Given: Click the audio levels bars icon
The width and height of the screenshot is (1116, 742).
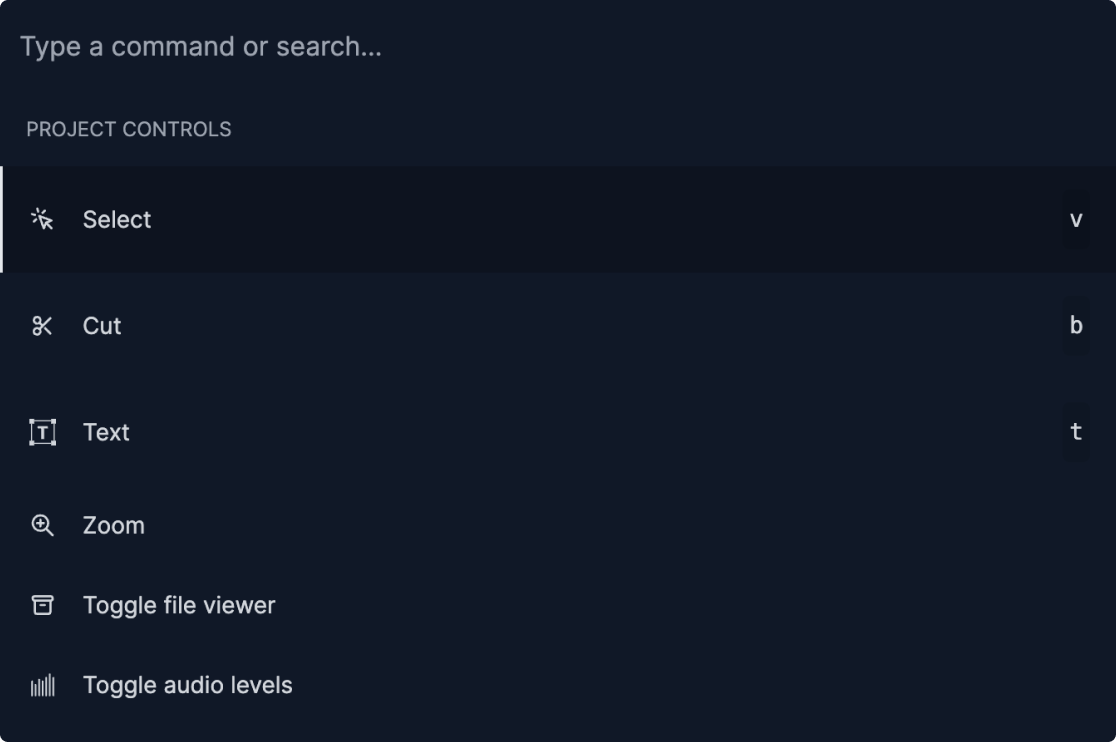Looking at the screenshot, I should (x=42, y=685).
